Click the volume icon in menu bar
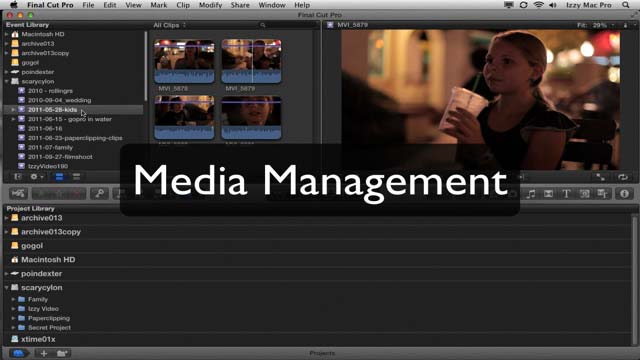The height and width of the screenshot is (360, 640). pyautogui.click(x=553, y=5)
